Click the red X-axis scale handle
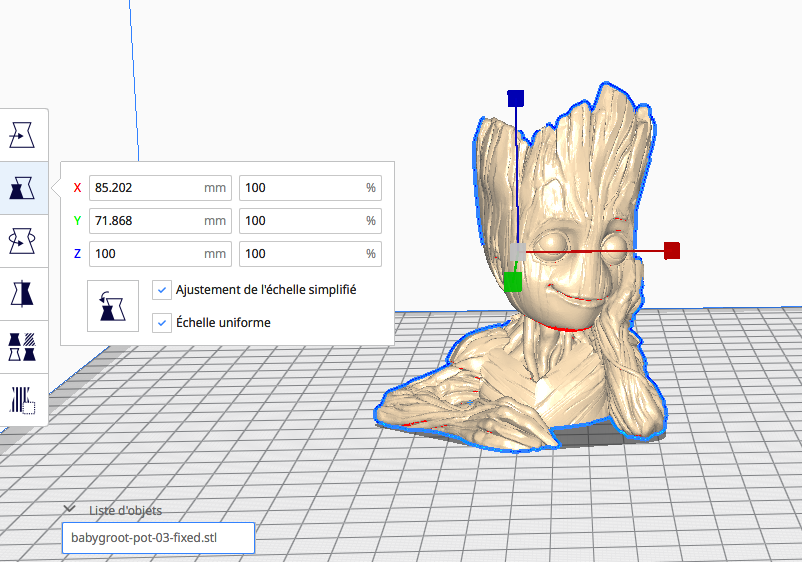 coord(672,251)
